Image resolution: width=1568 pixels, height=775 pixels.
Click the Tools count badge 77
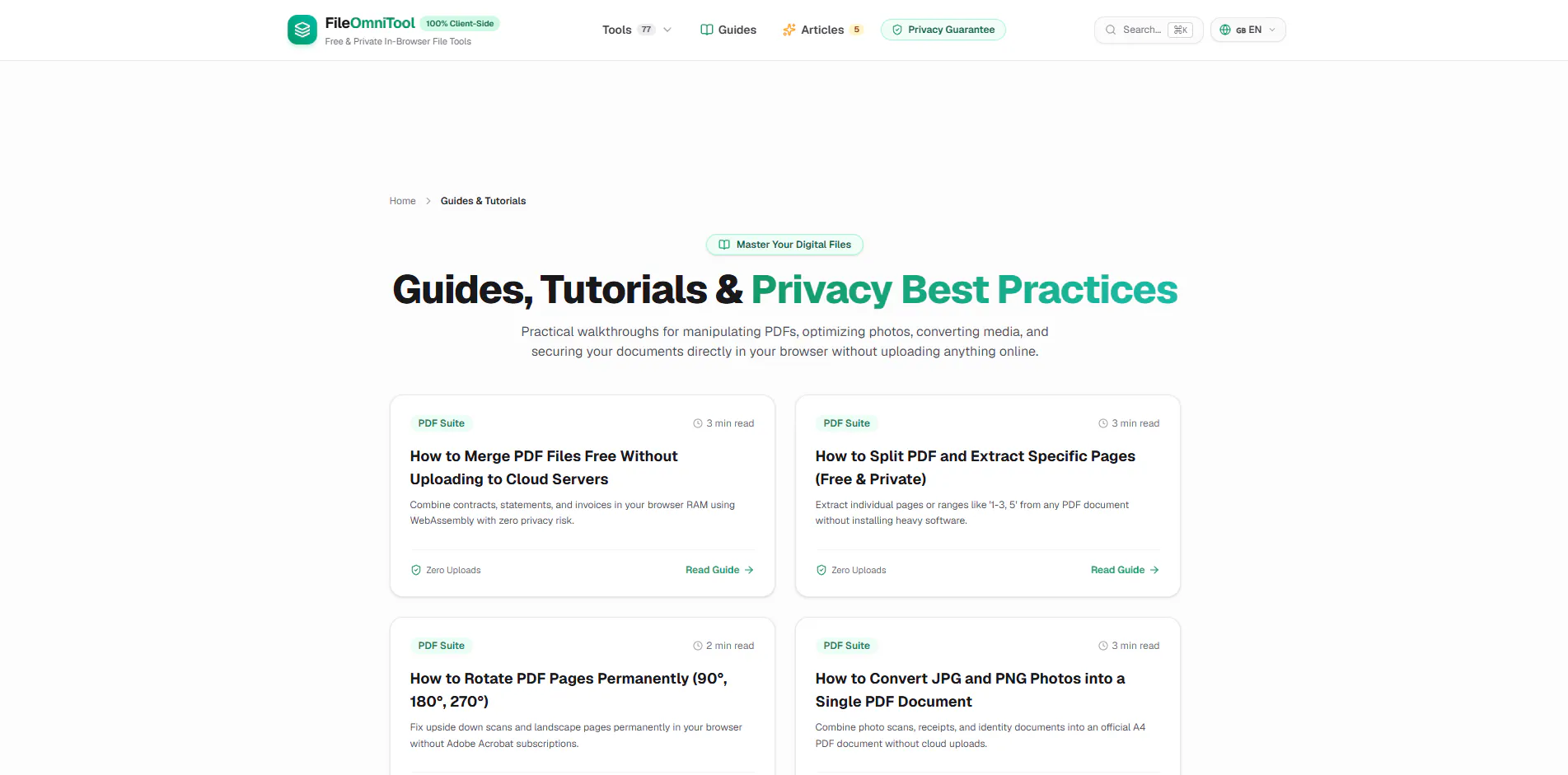(x=647, y=30)
